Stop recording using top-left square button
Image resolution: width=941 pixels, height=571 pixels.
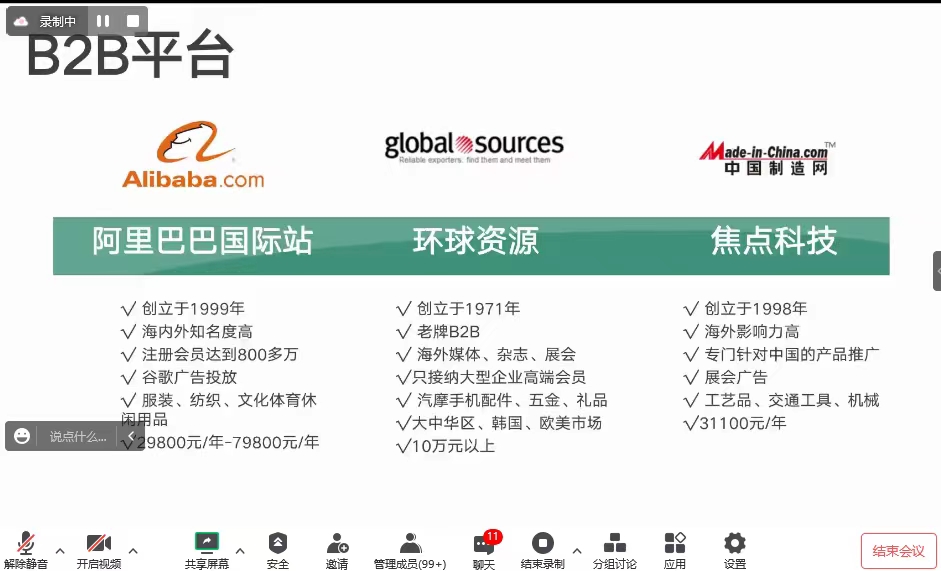(x=133, y=21)
